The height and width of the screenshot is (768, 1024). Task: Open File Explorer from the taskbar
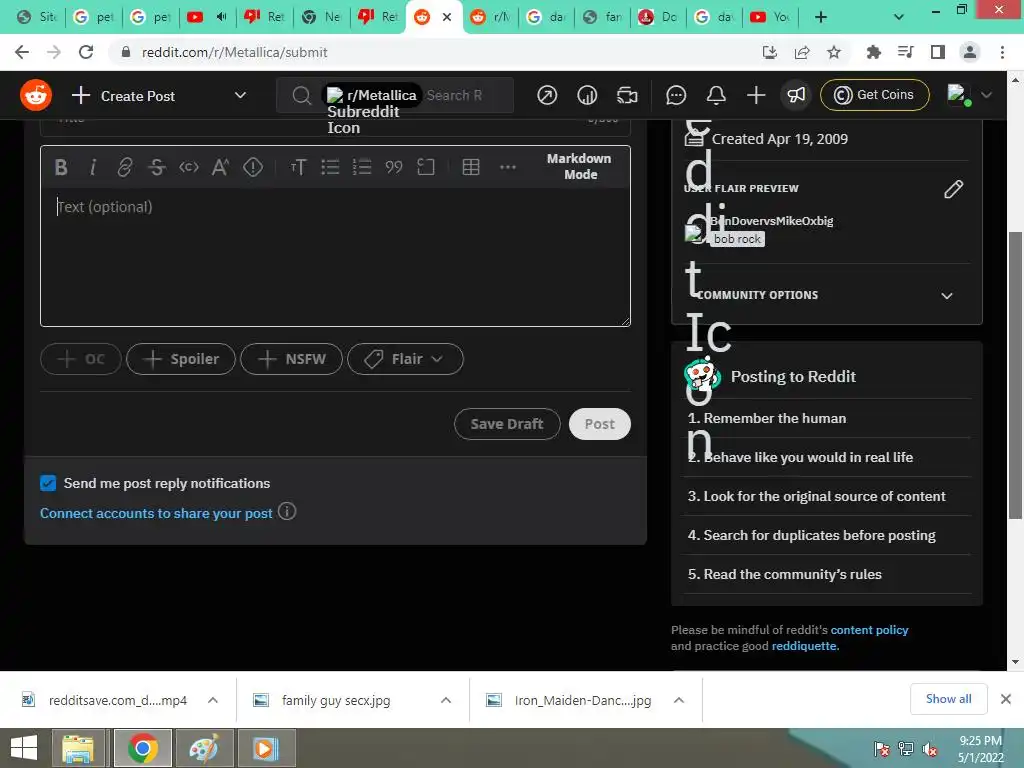tap(78, 748)
